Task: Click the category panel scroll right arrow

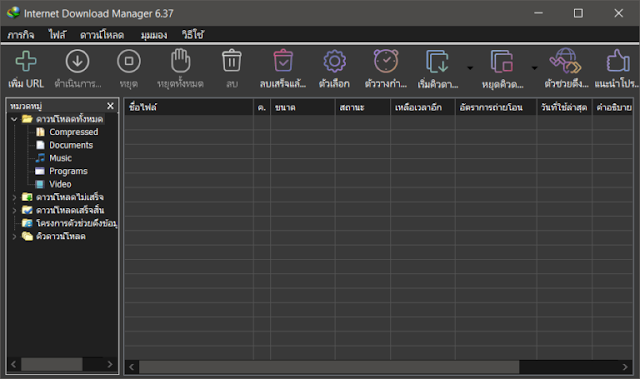Action: point(110,364)
